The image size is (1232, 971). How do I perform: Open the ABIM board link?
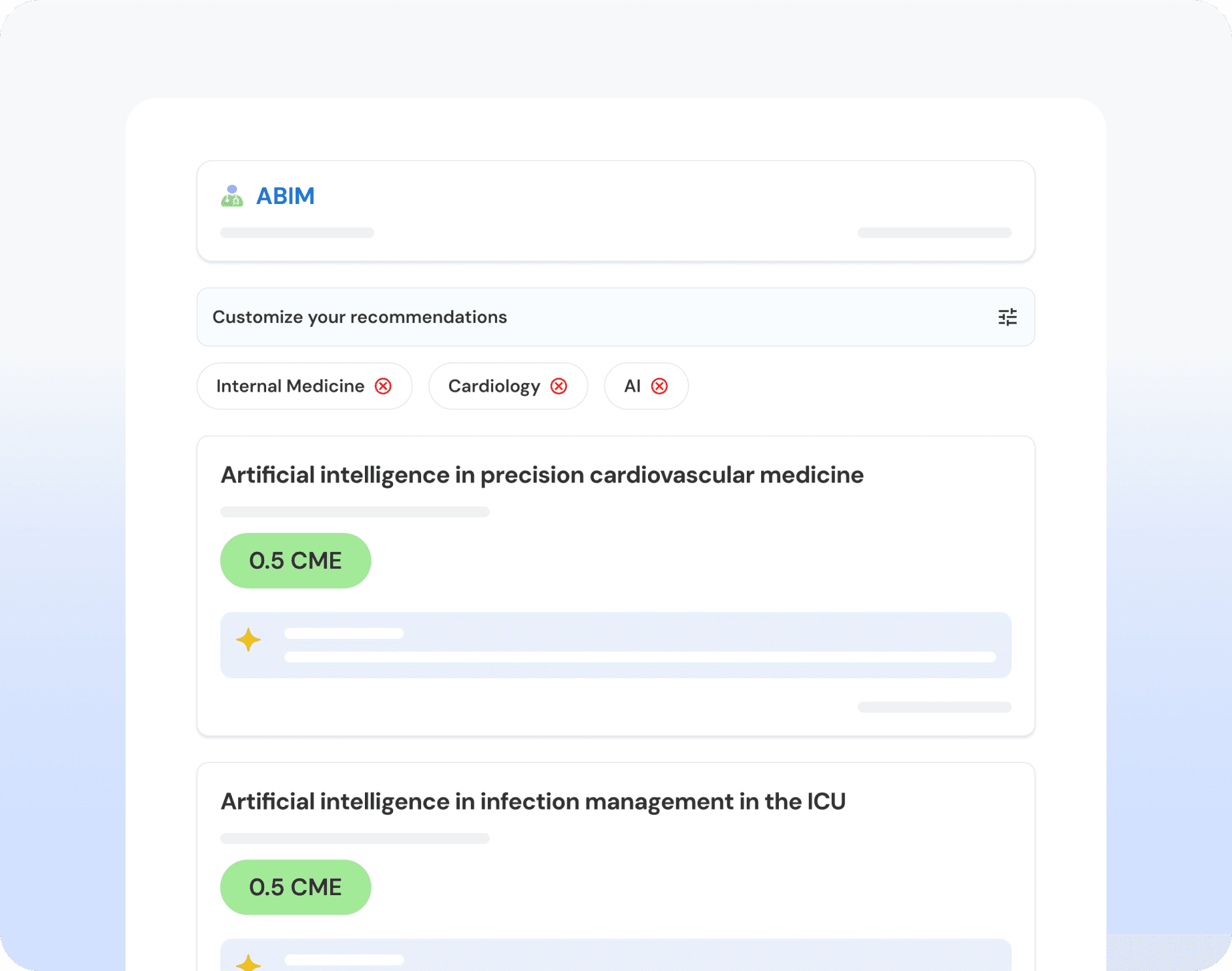pos(285,196)
